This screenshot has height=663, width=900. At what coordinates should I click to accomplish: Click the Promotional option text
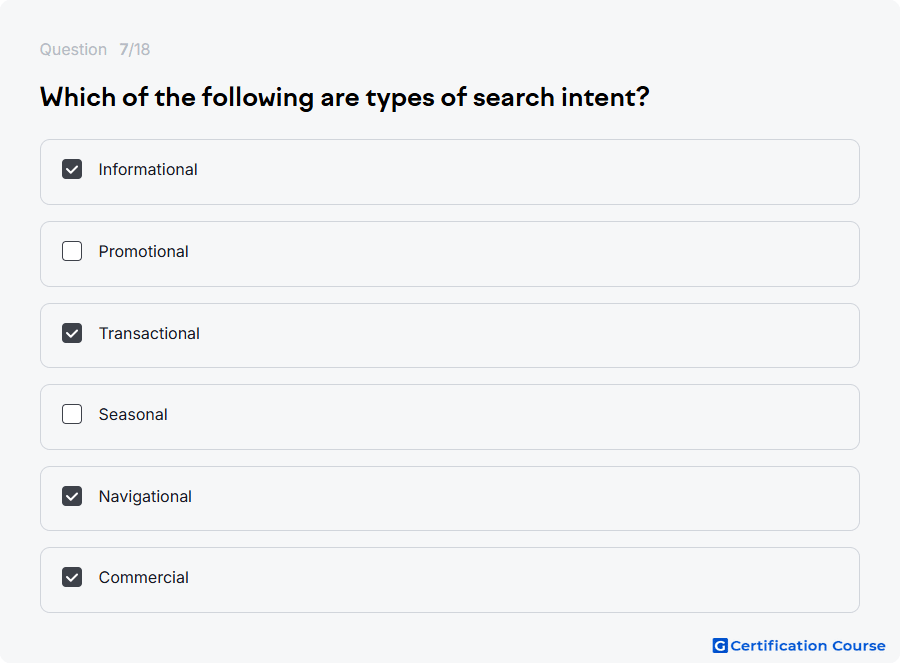pos(143,251)
